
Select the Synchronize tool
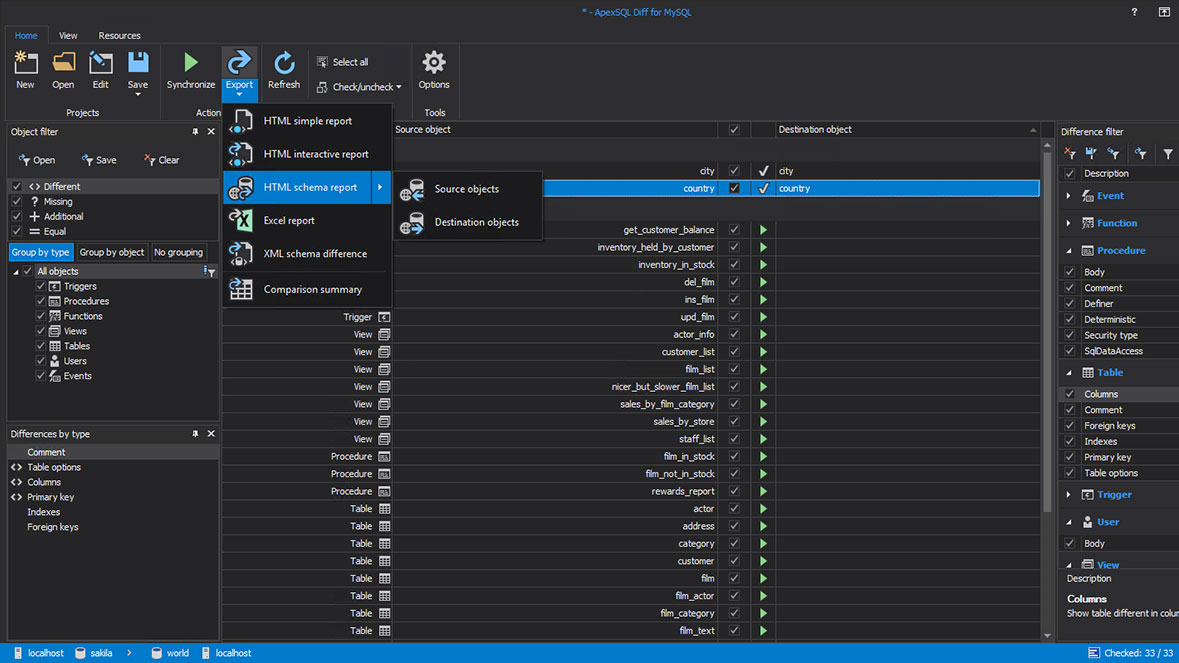[190, 69]
